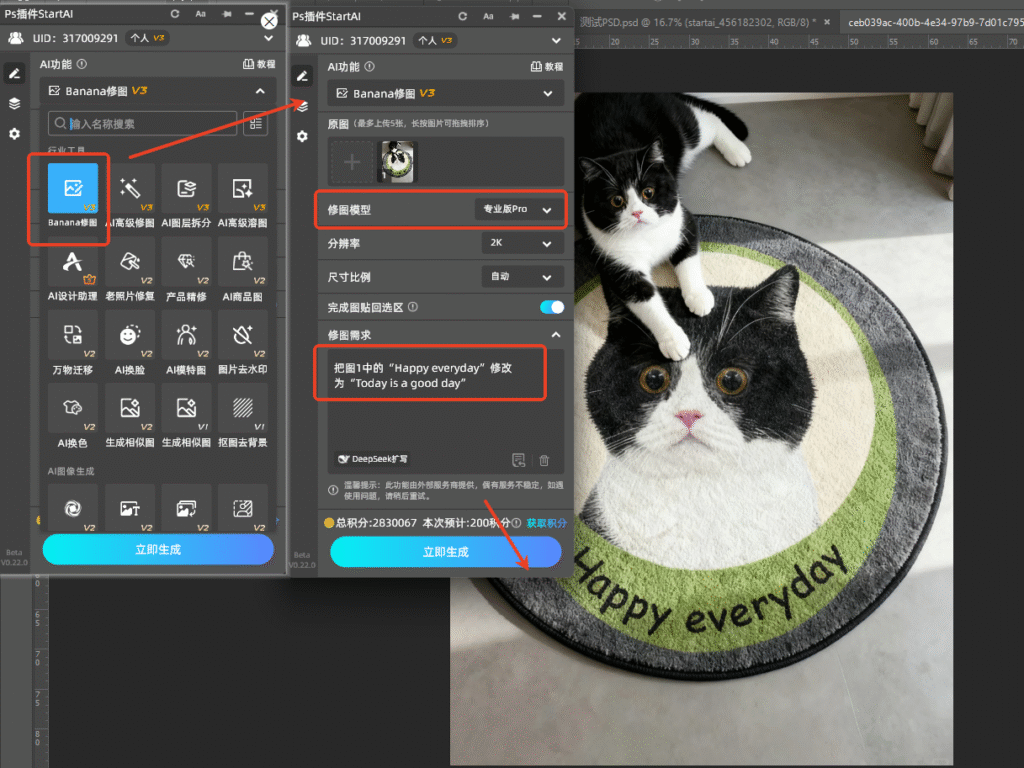Screen dimensions: 1024x768
Task: Collapse the 修图需求 section
Action: click(x=556, y=335)
